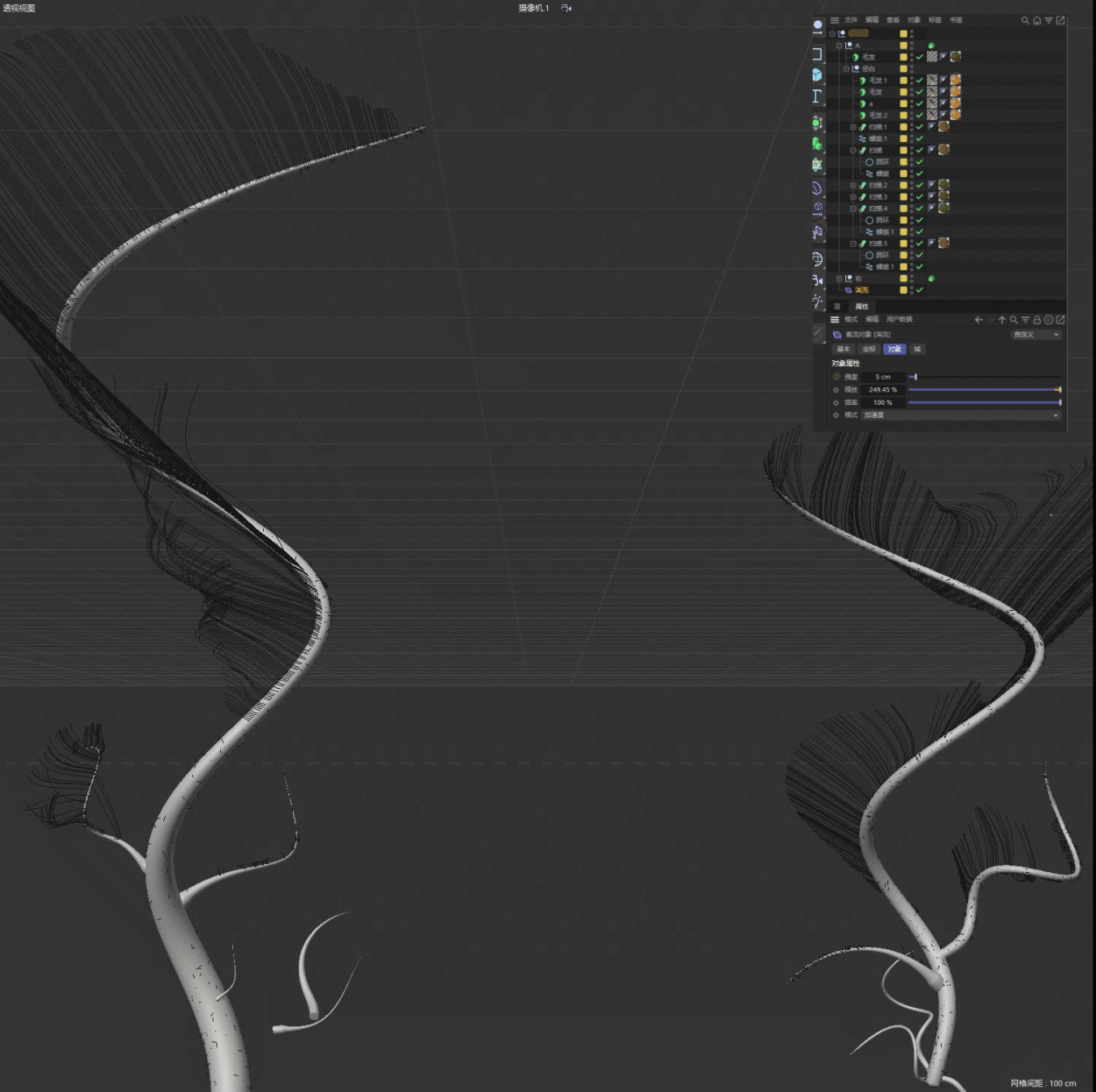Open the green Volume builder tool
The image size is (1096, 1092).
click(816, 144)
